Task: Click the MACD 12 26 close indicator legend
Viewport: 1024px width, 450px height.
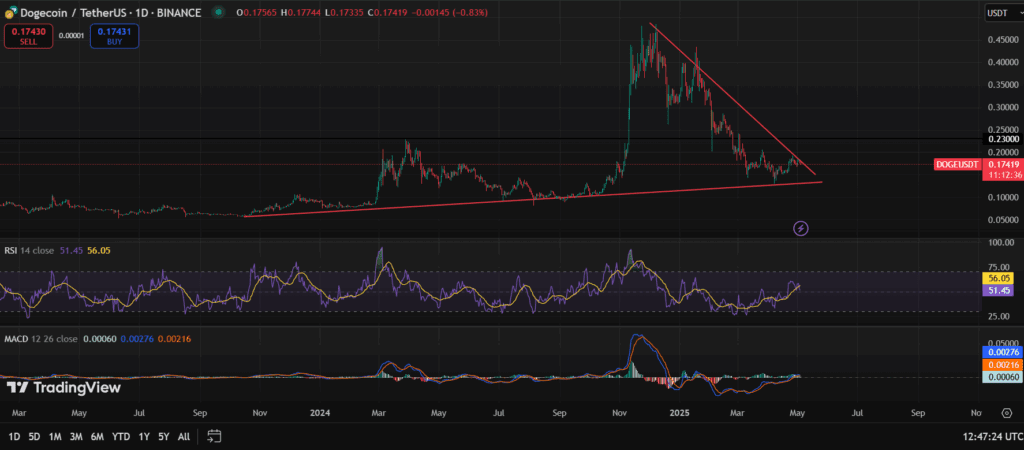Action: [x=40, y=339]
